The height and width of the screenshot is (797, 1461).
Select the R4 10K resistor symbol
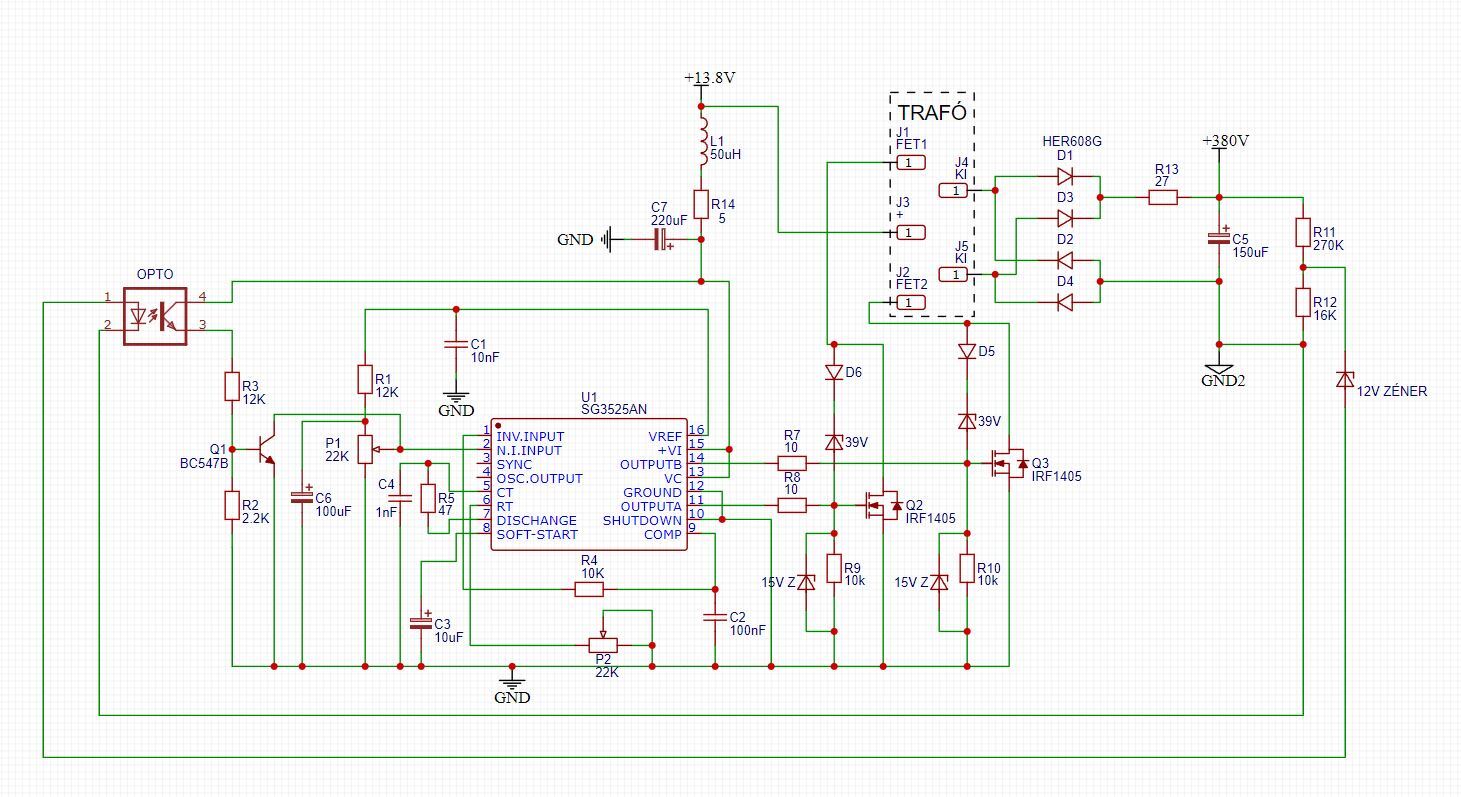[589, 589]
